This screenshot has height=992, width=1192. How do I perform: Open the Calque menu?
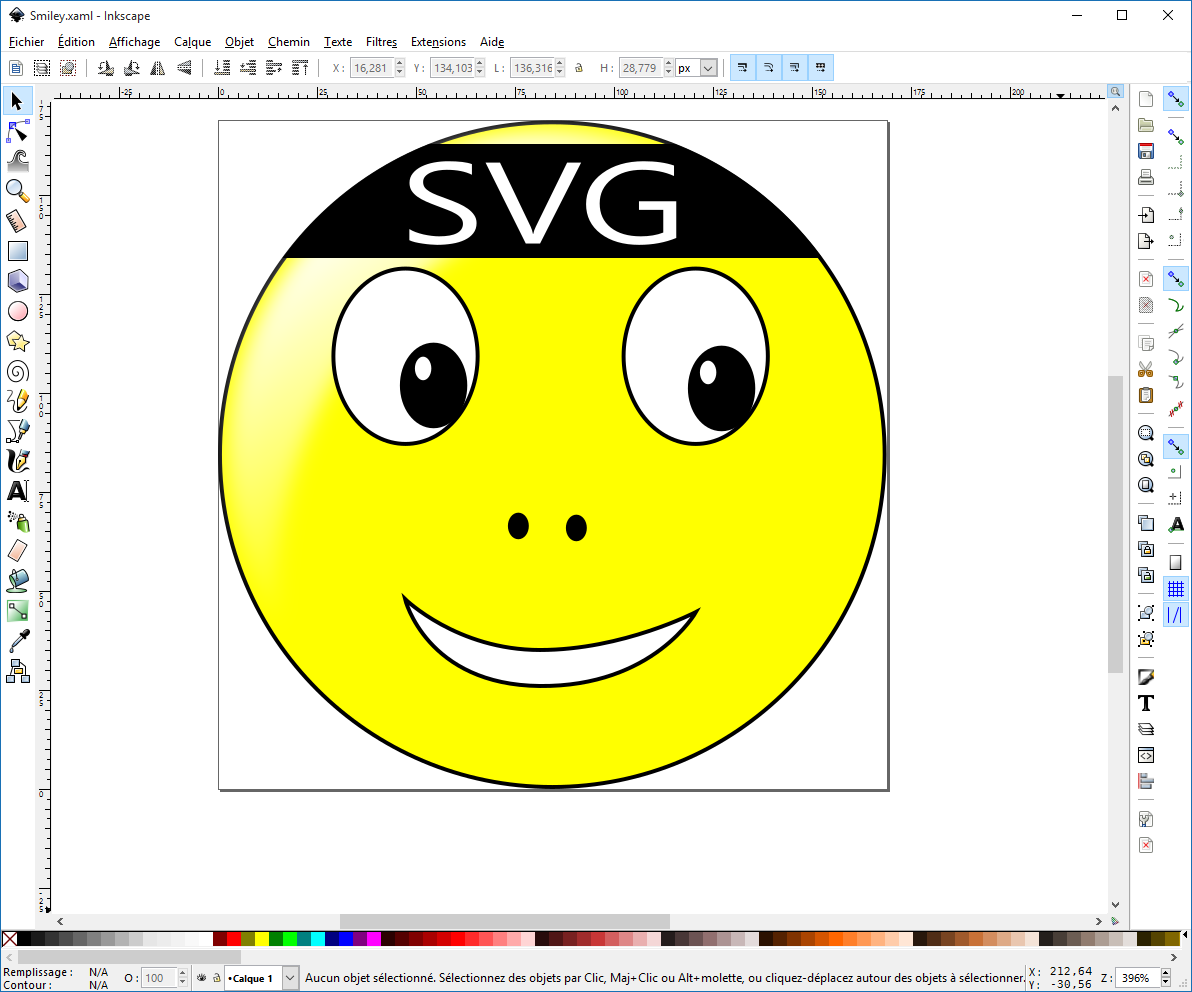192,42
